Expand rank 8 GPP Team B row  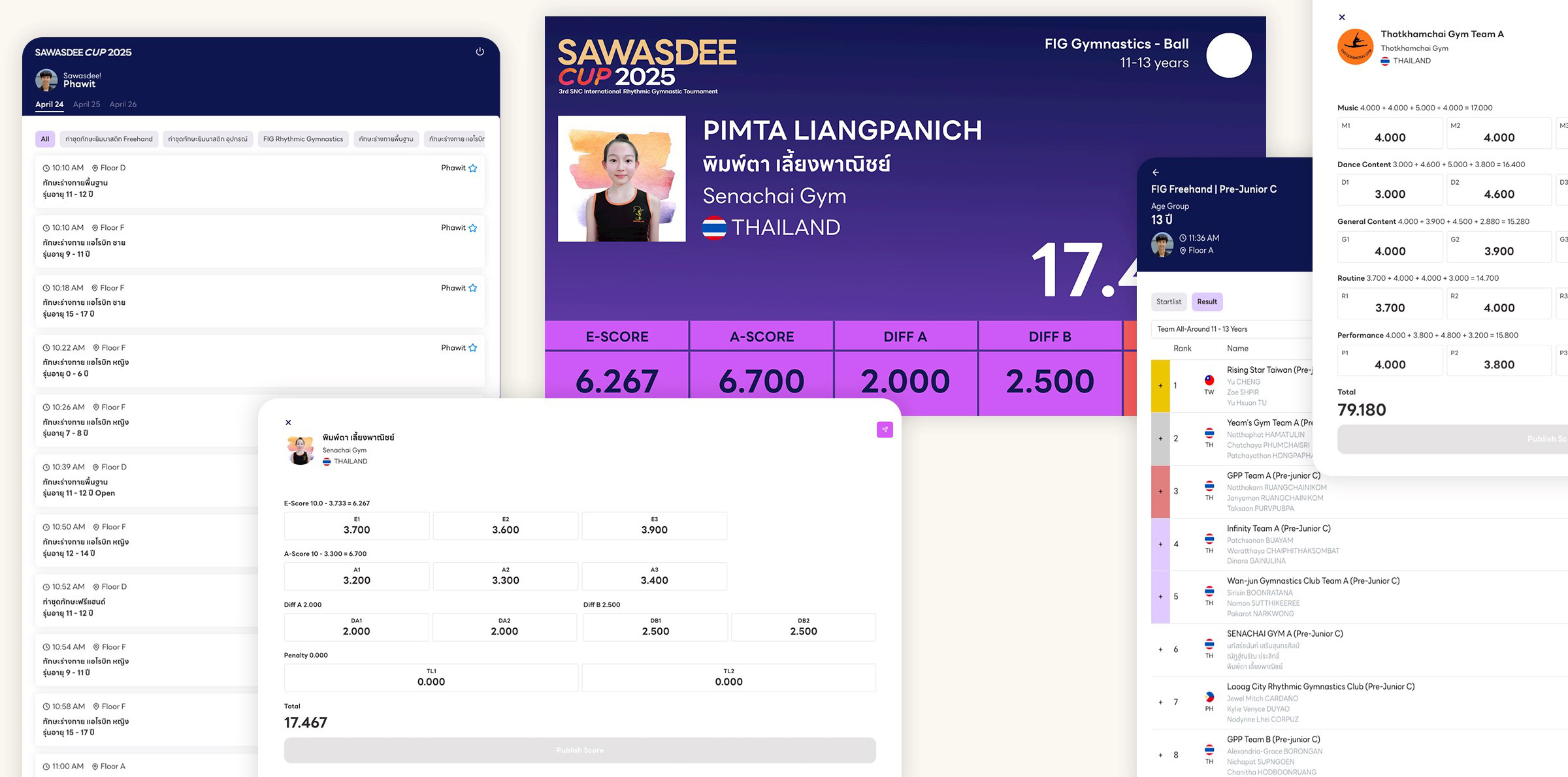[1161, 755]
